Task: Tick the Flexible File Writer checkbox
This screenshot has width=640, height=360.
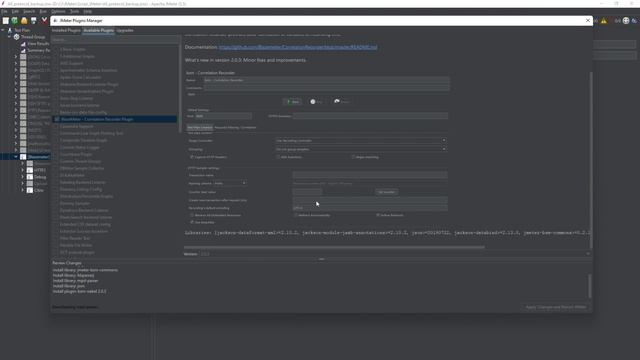Action: click(57, 245)
